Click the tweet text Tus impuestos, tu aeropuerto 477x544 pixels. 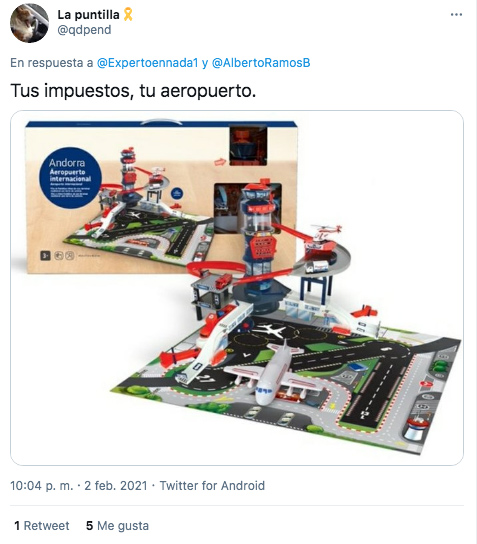pos(133,91)
